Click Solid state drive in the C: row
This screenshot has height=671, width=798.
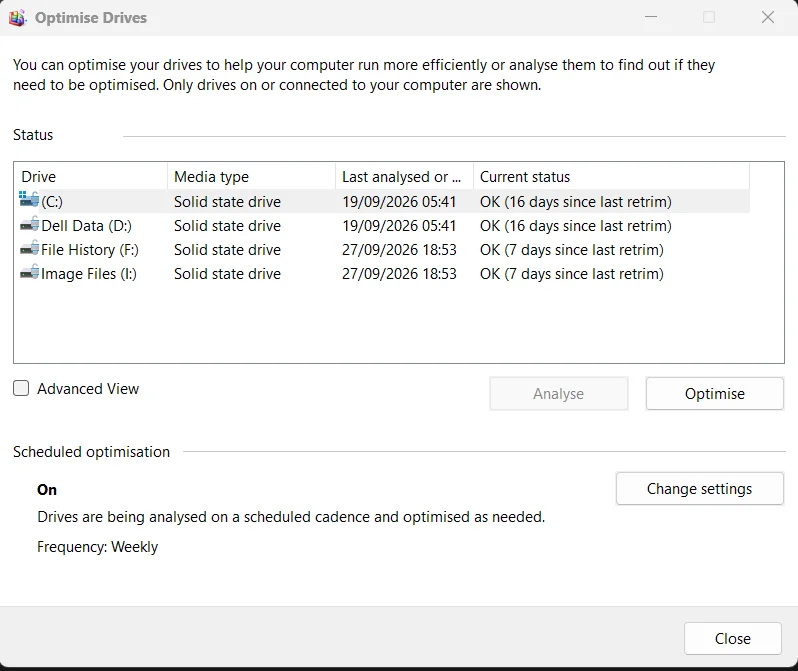tap(227, 202)
